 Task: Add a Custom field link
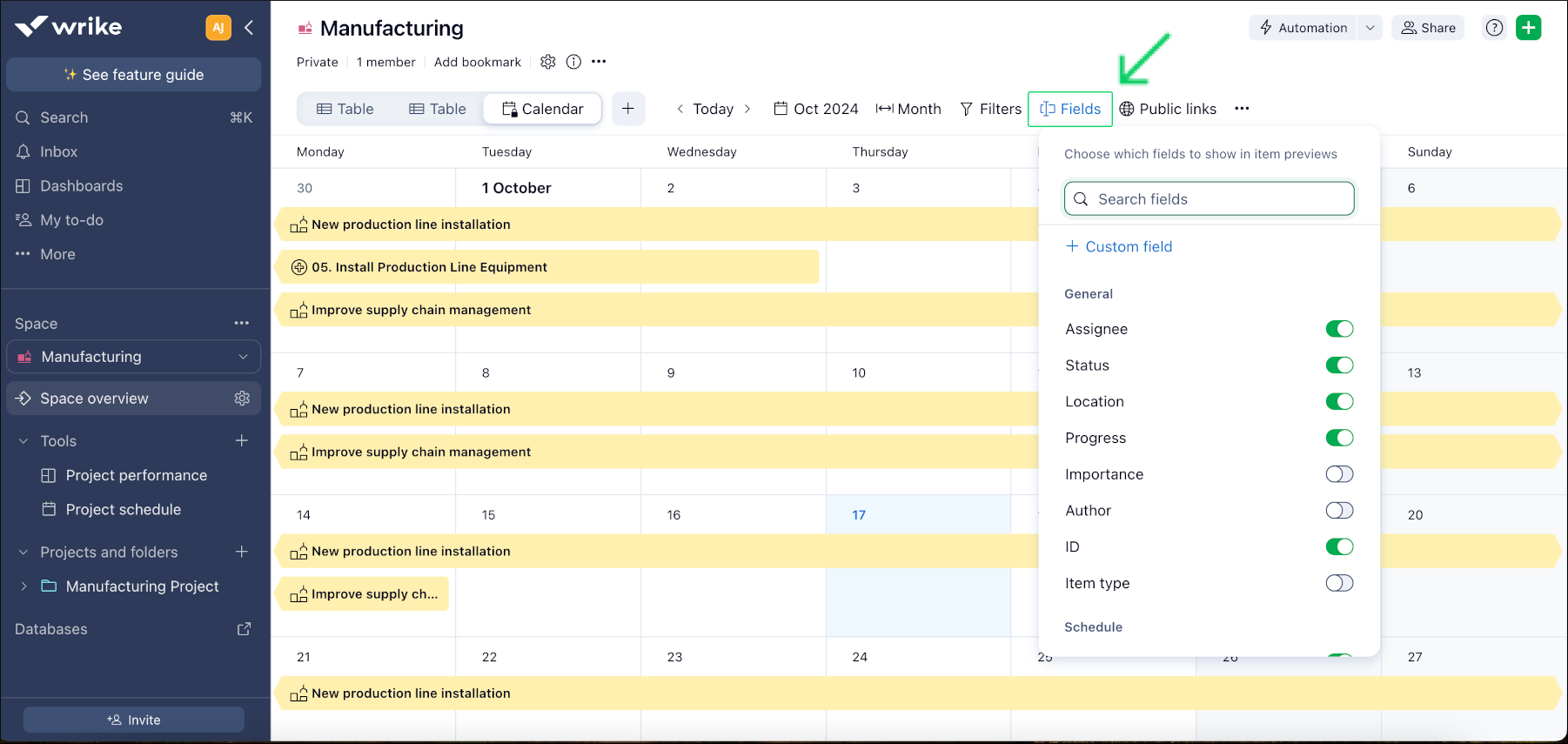click(1119, 247)
